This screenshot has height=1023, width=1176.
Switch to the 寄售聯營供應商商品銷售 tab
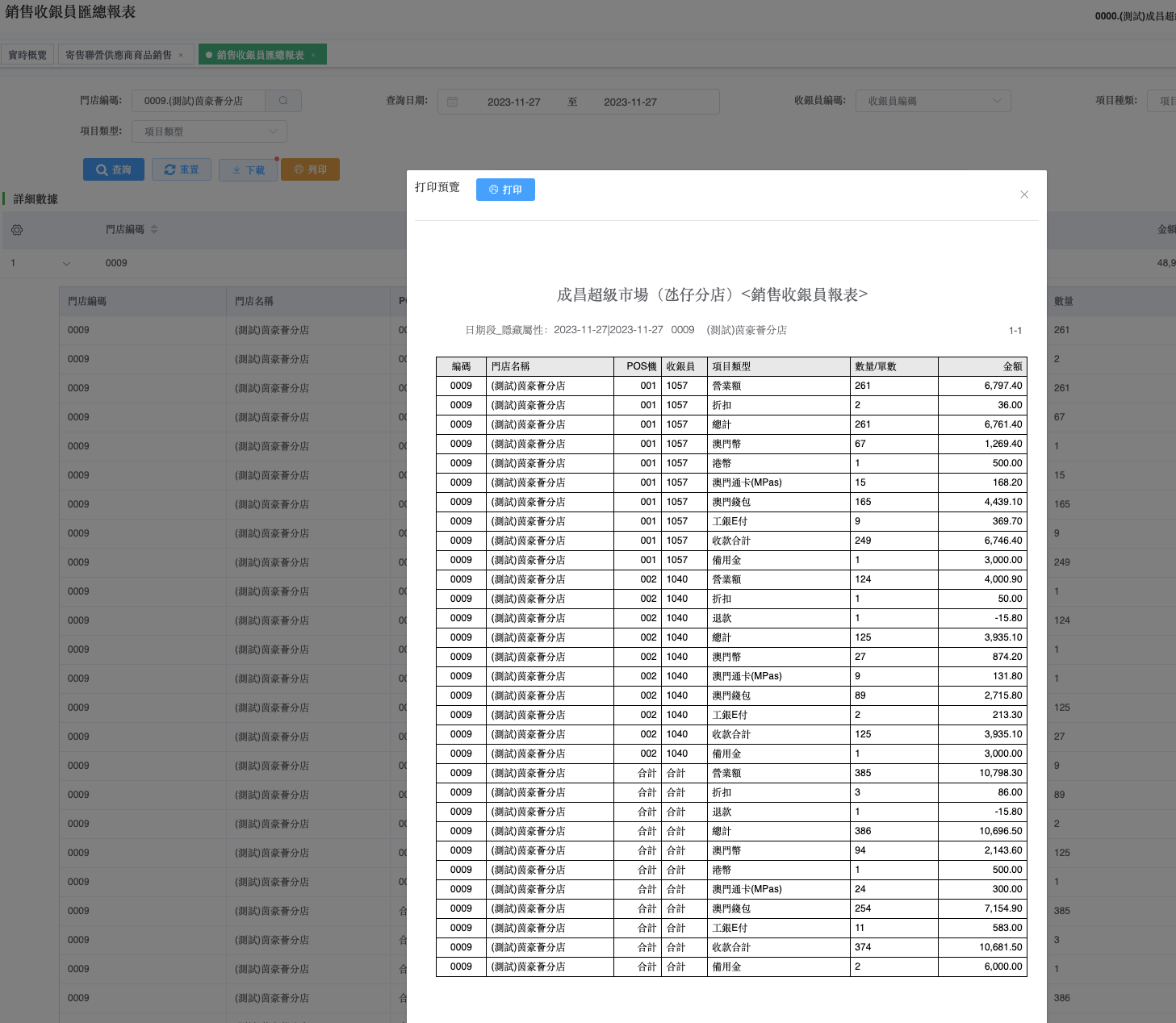119,55
